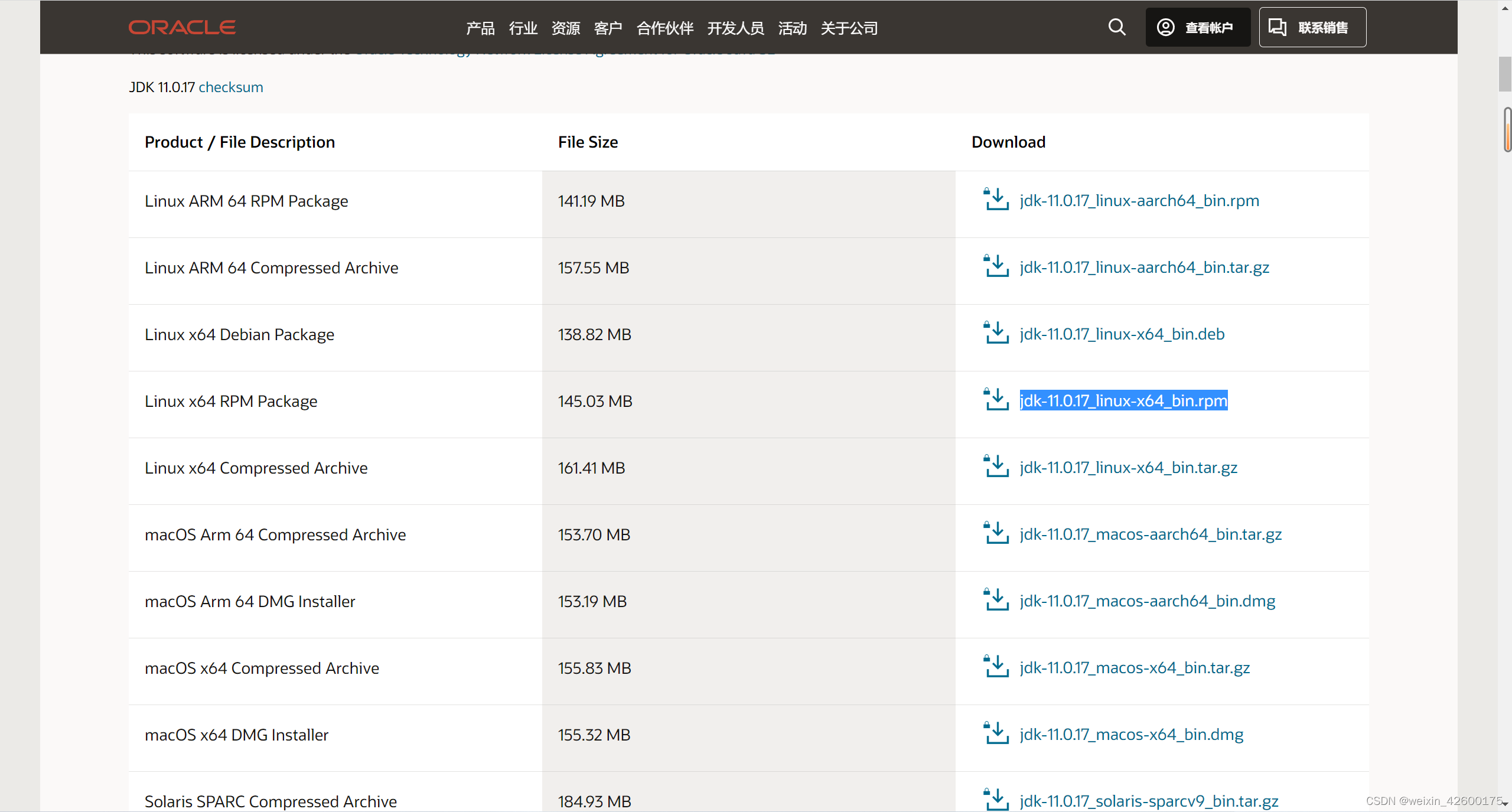Viewport: 1512px width, 812px height.
Task: Click download icon for linux-aarch64_bin.tar.gz
Action: pyautogui.click(x=996, y=266)
